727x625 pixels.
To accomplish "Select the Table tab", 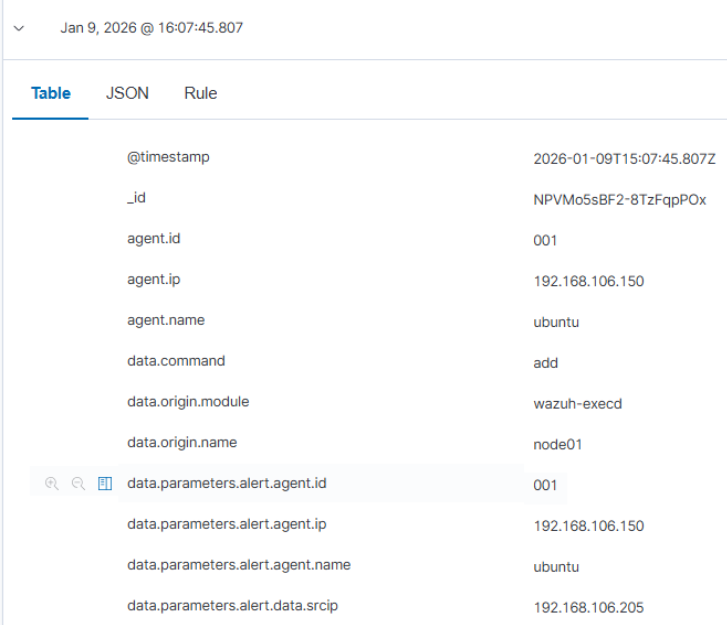I will pos(51,93).
